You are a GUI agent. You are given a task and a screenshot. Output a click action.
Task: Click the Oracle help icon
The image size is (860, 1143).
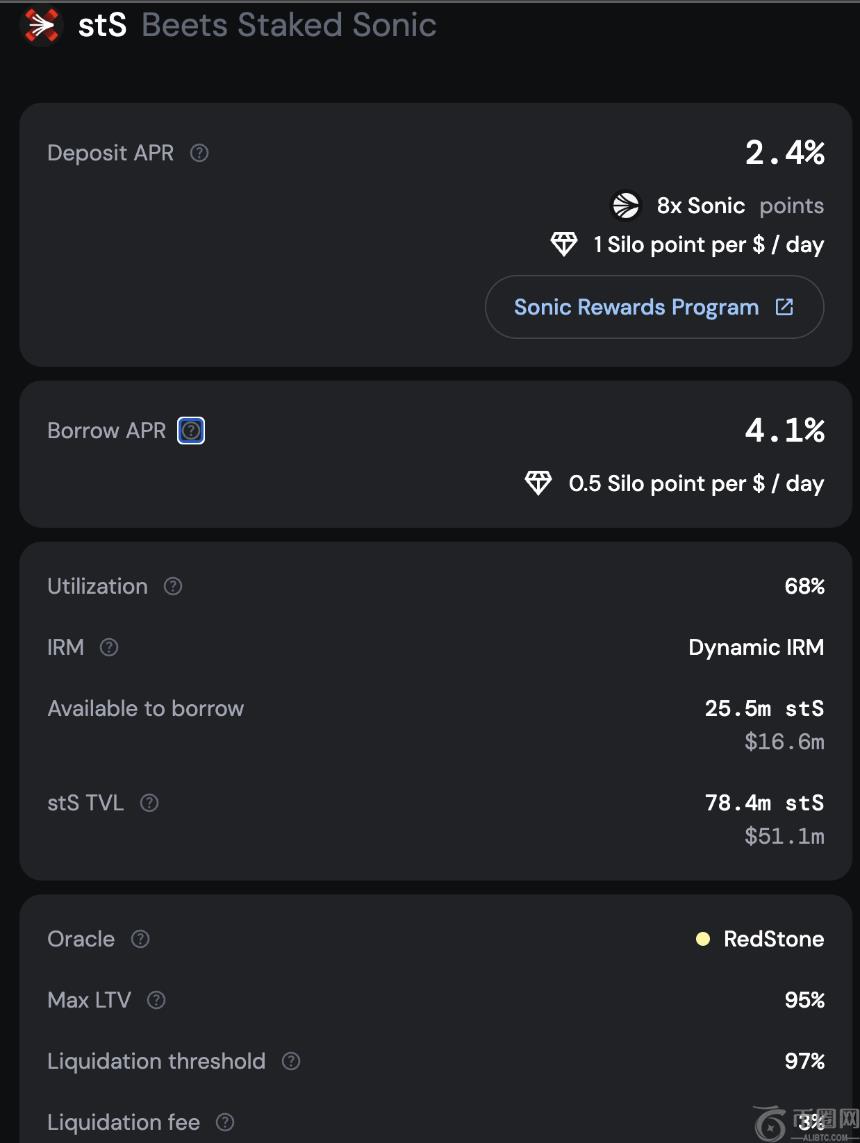(141, 939)
